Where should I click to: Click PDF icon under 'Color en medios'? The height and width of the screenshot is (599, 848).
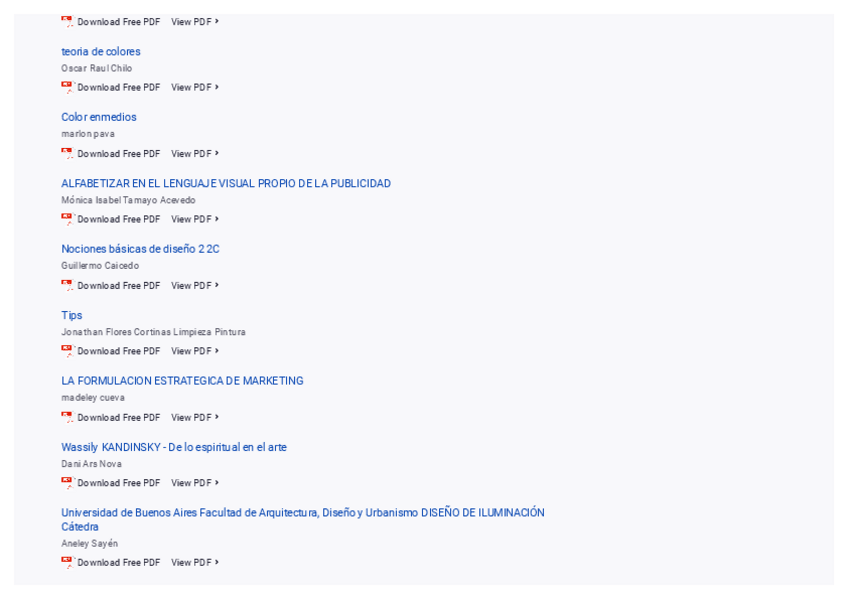(67, 153)
